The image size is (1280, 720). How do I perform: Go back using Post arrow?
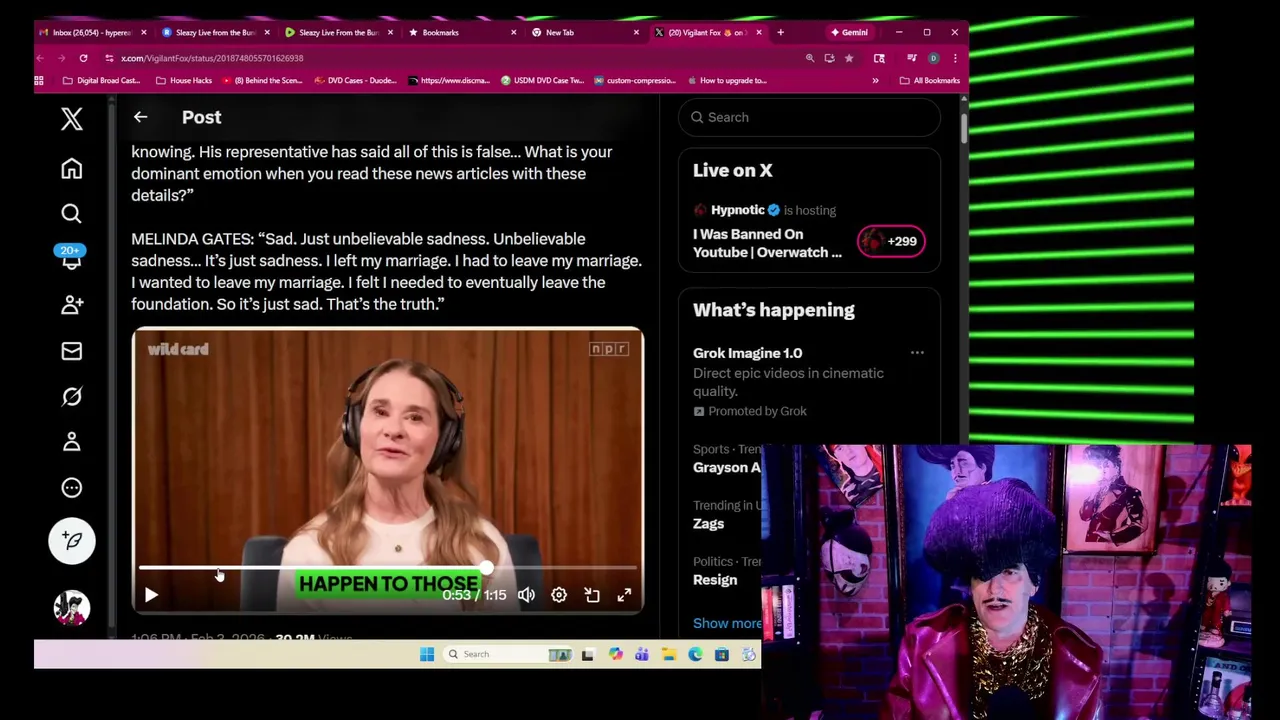[140, 117]
